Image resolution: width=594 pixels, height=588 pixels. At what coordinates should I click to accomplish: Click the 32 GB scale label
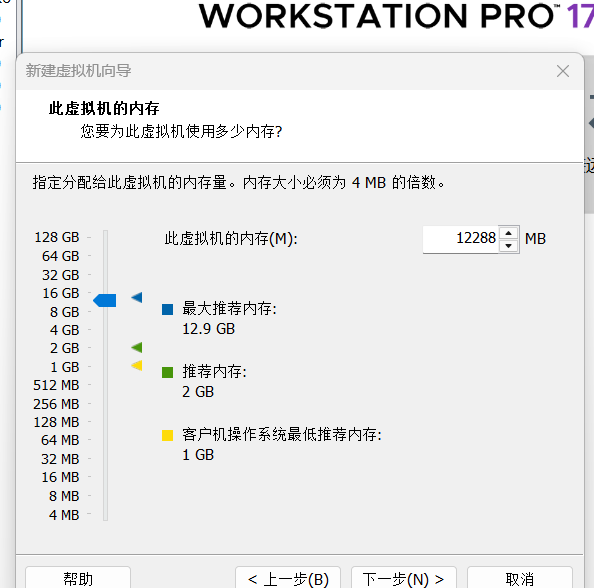coord(61,275)
